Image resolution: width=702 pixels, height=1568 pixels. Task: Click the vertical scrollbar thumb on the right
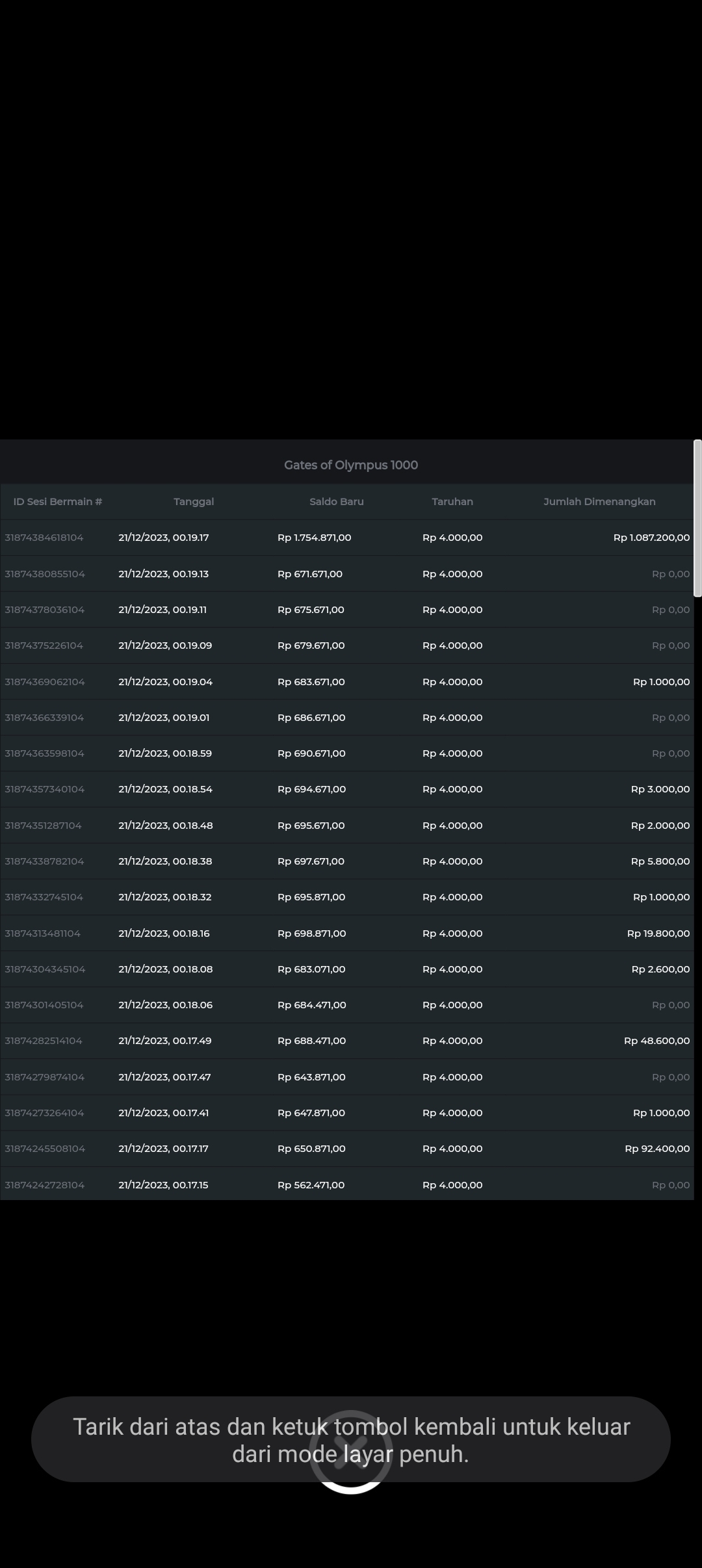[x=697, y=518]
